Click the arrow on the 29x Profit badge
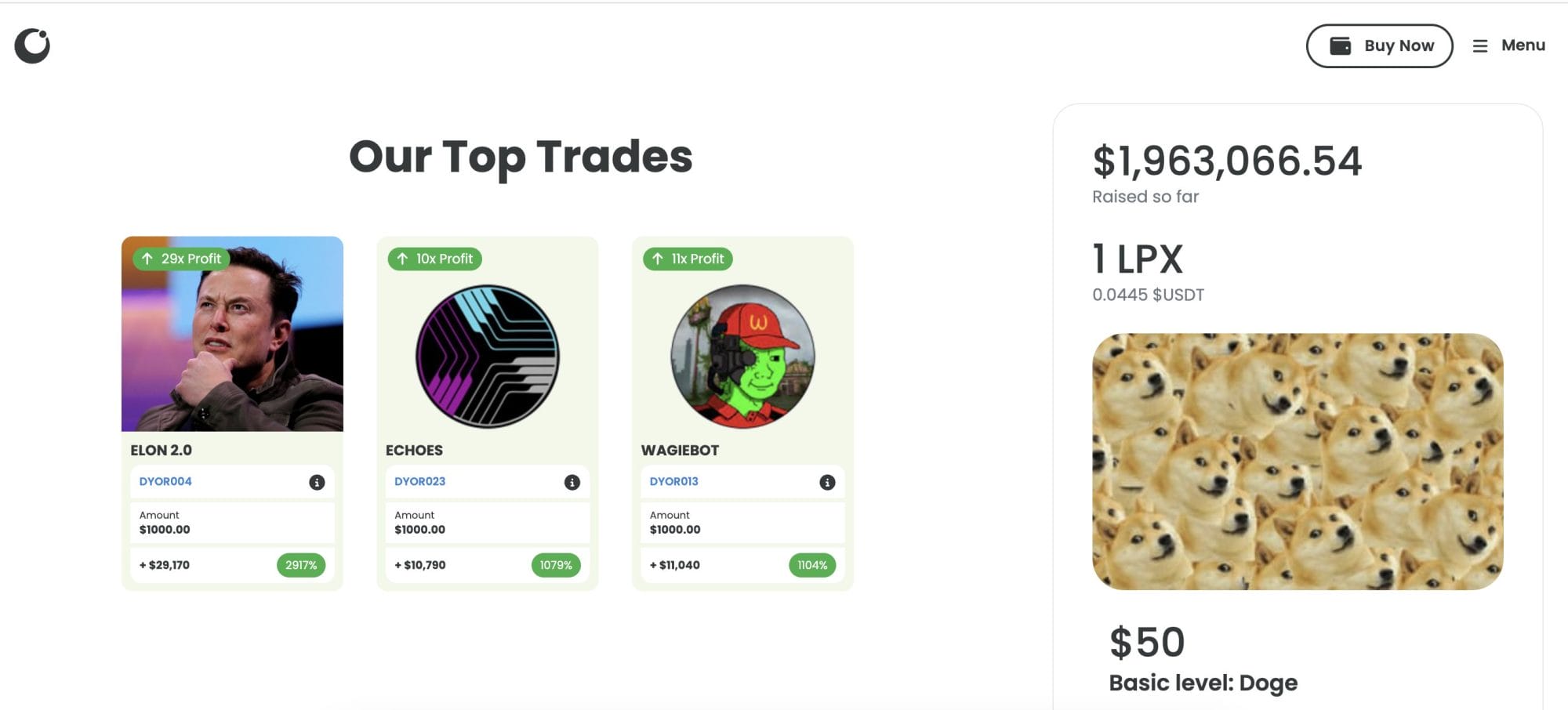Viewport: 1568px width, 710px height. pos(148,258)
